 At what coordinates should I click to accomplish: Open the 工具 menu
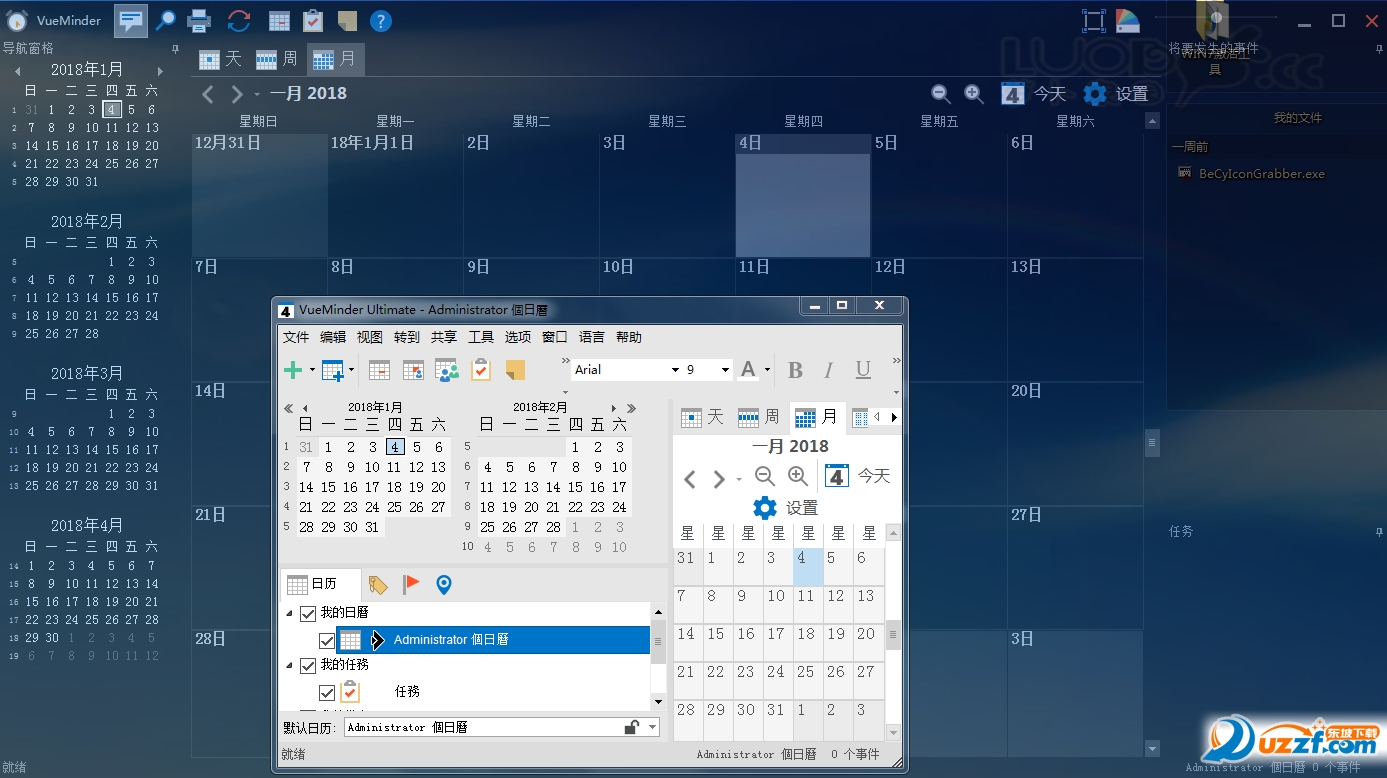tap(481, 337)
